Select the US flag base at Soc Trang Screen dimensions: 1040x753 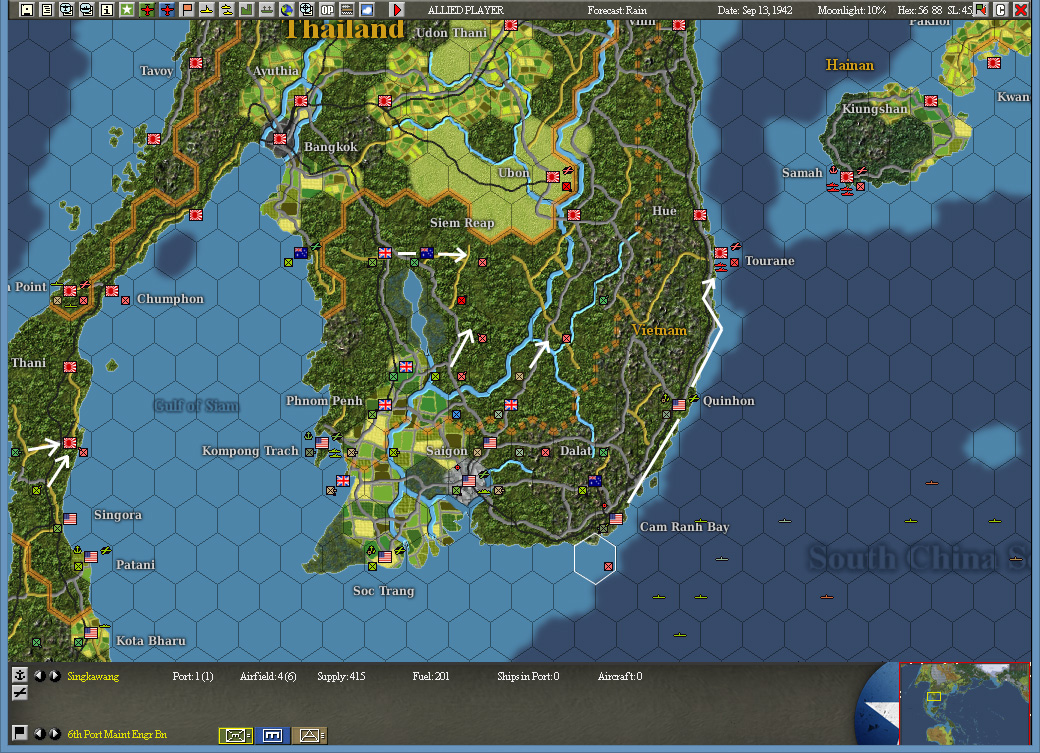(385, 556)
